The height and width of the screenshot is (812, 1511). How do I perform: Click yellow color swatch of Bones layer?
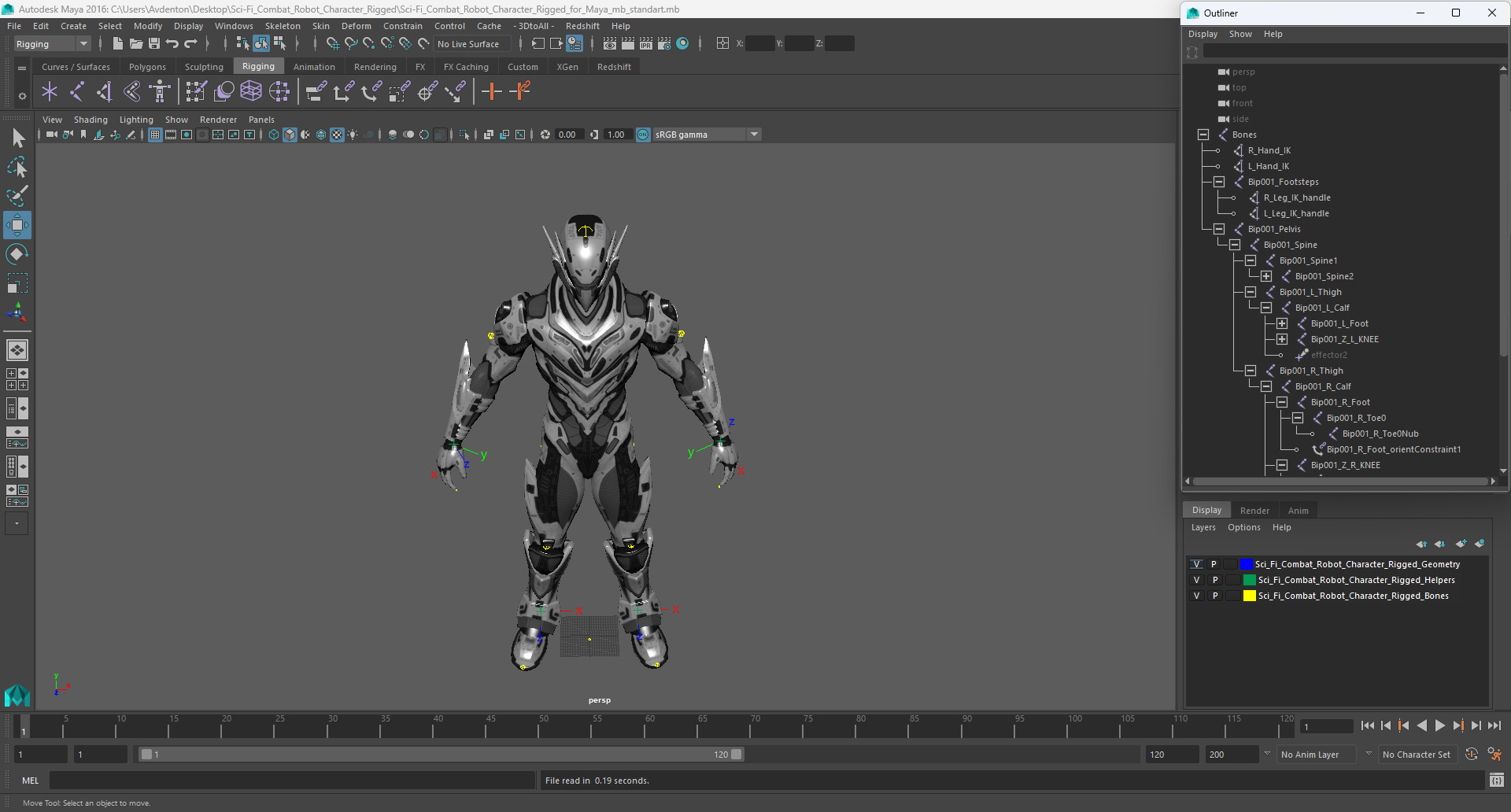(1249, 596)
